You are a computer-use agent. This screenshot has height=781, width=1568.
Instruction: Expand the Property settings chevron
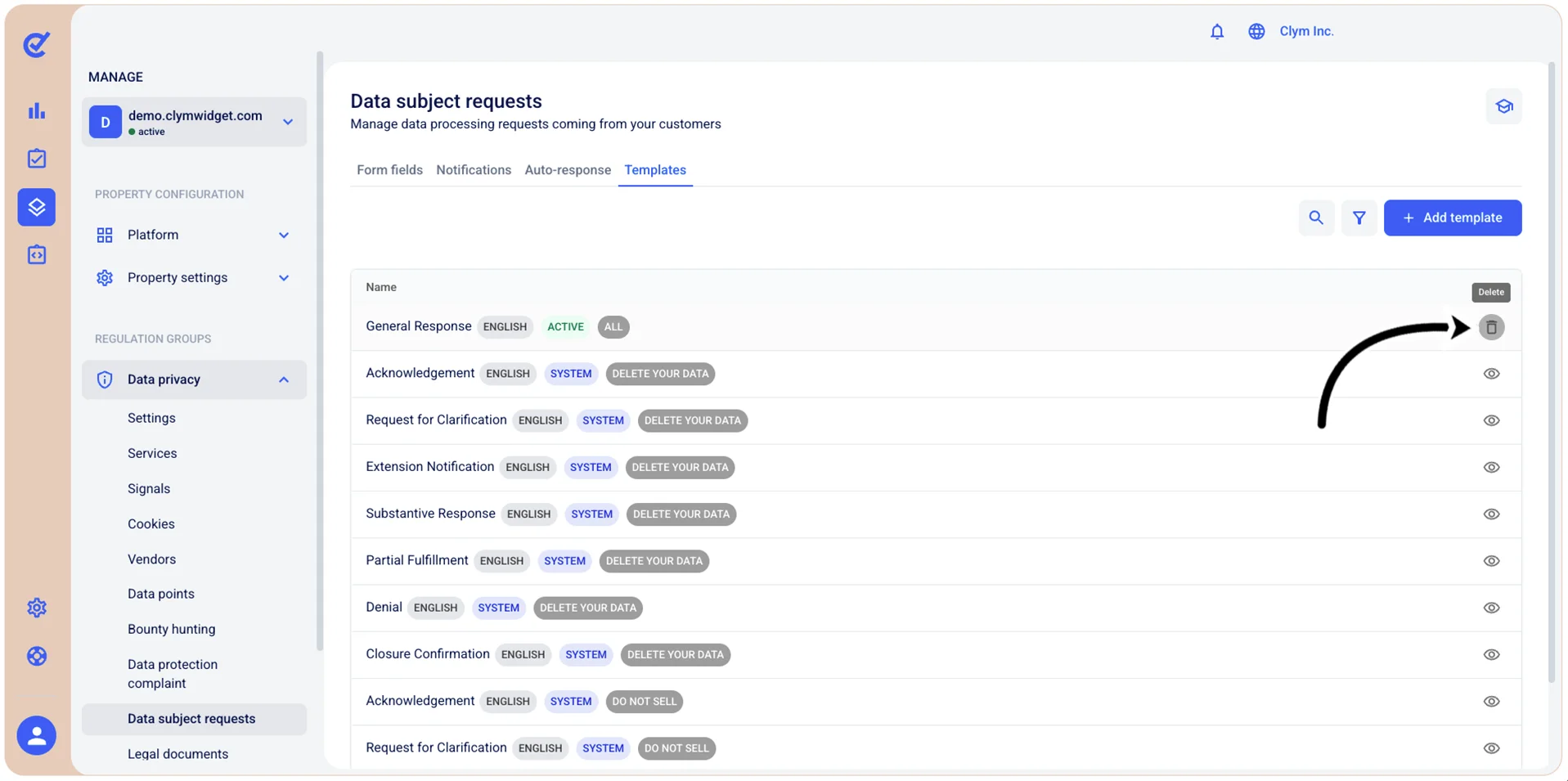[284, 278]
